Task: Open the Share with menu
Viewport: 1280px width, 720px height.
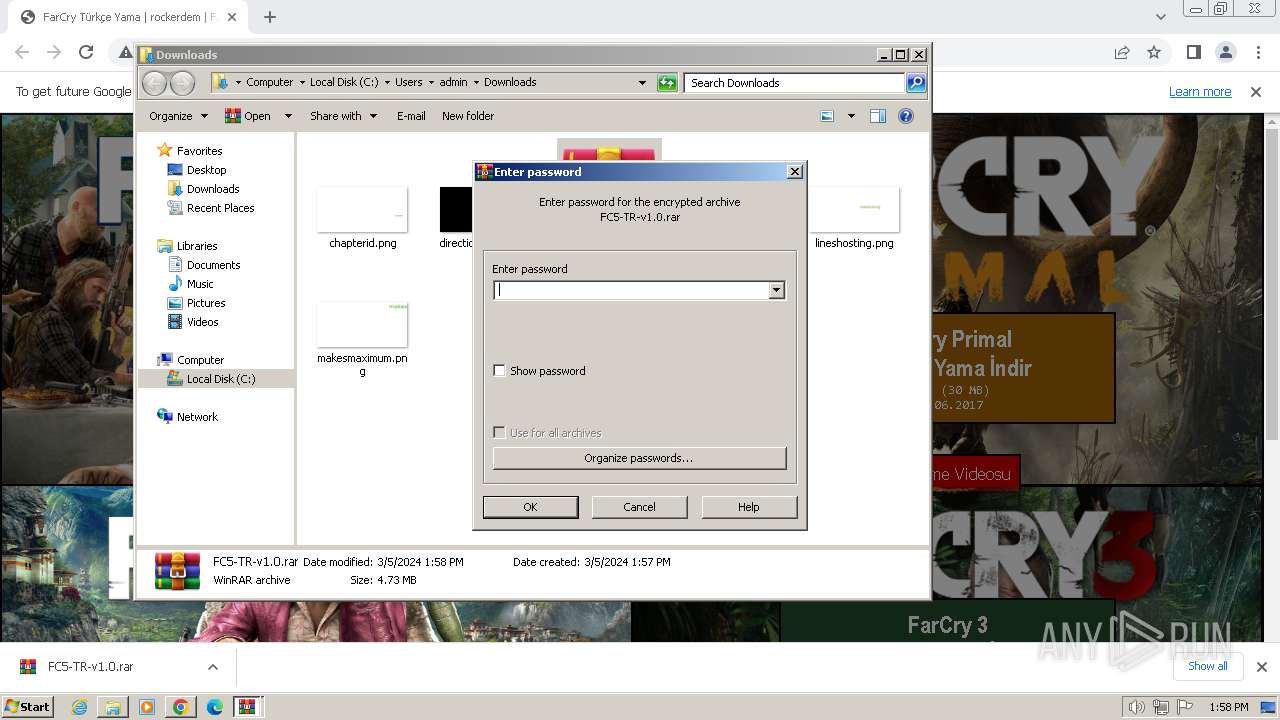Action: tap(343, 116)
